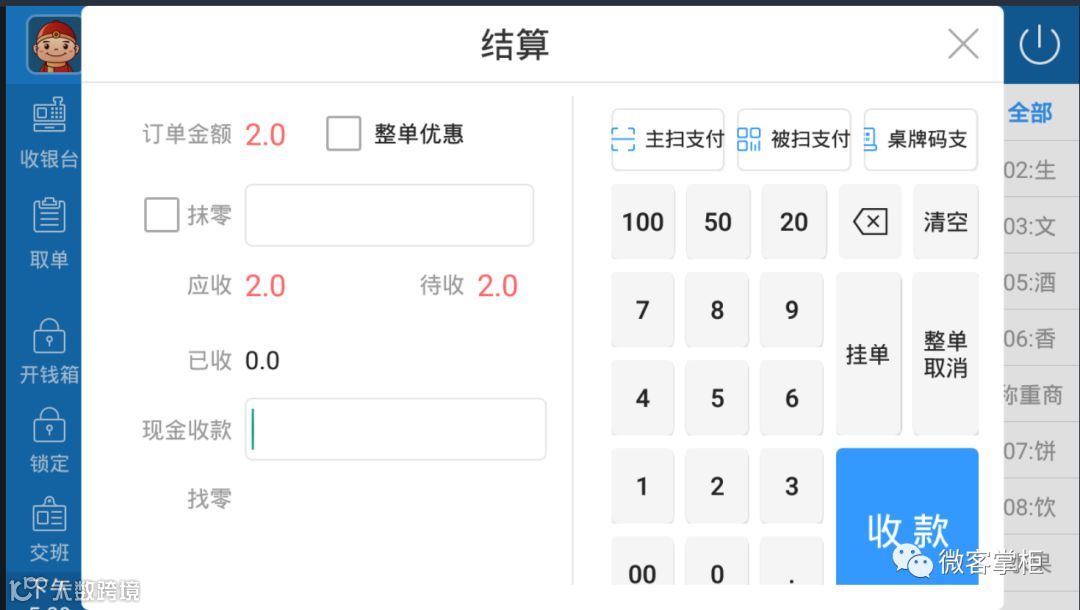This screenshot has height=610, width=1080.
Task: Tap keypad digit 1
Action: point(643,486)
